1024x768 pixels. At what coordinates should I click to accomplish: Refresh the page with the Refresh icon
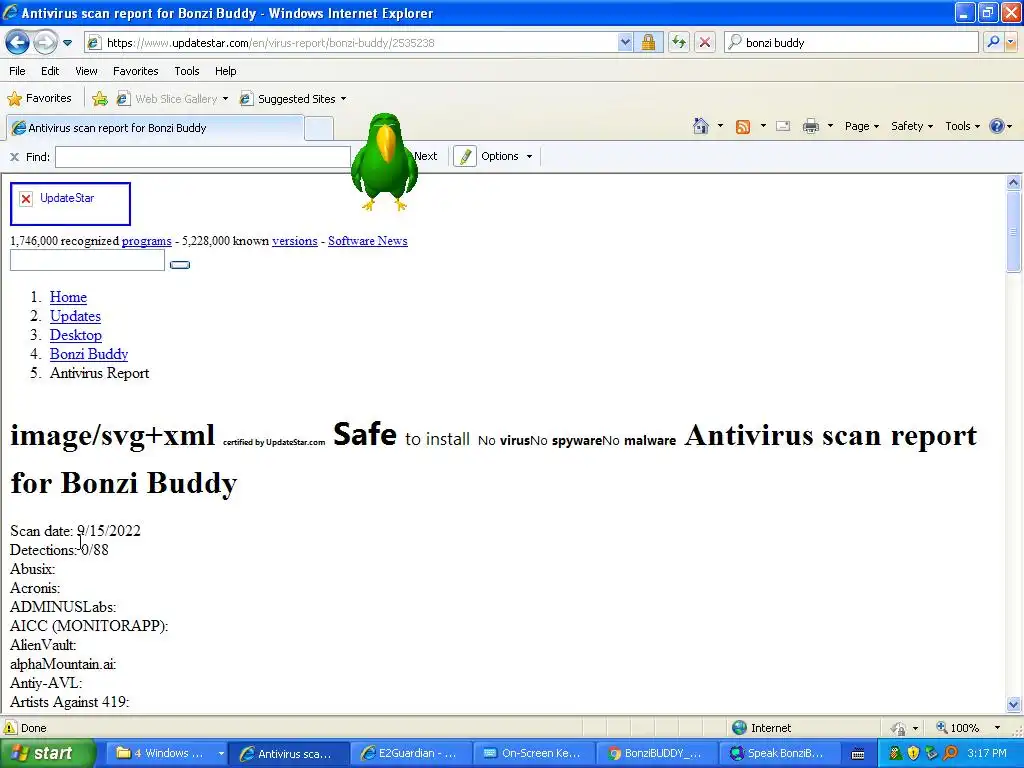(679, 43)
